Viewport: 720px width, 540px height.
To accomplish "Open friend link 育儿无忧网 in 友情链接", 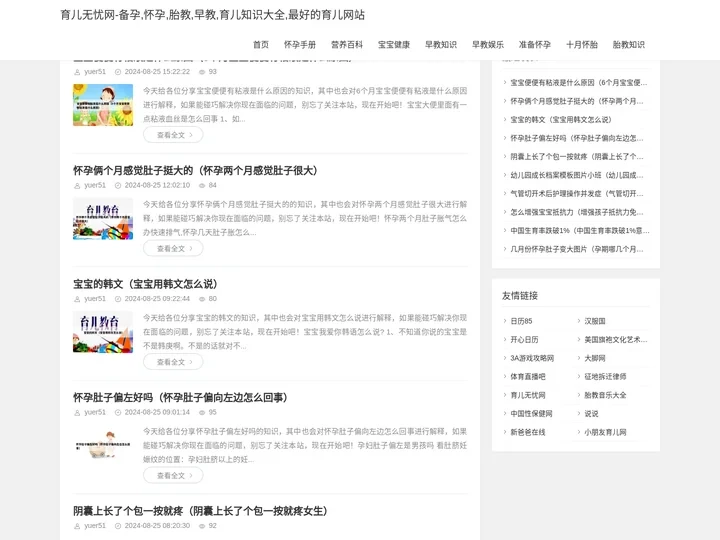I will [x=528, y=395].
